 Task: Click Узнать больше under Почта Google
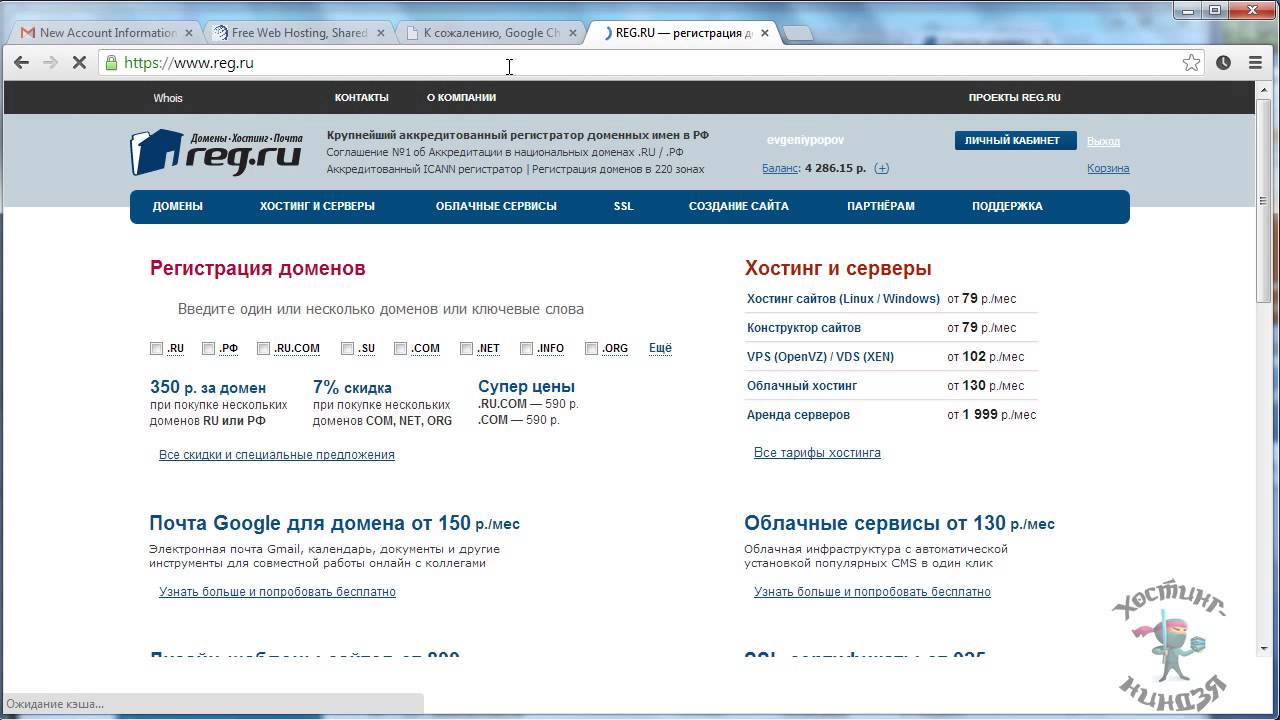277,591
